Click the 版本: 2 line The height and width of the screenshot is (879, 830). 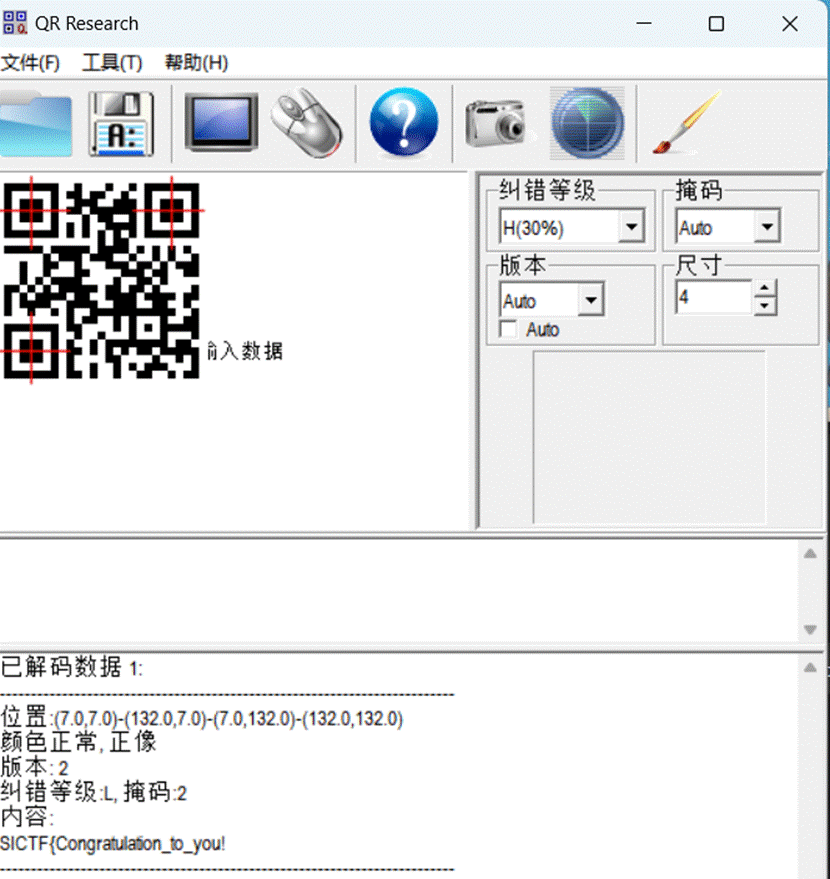coord(34,767)
